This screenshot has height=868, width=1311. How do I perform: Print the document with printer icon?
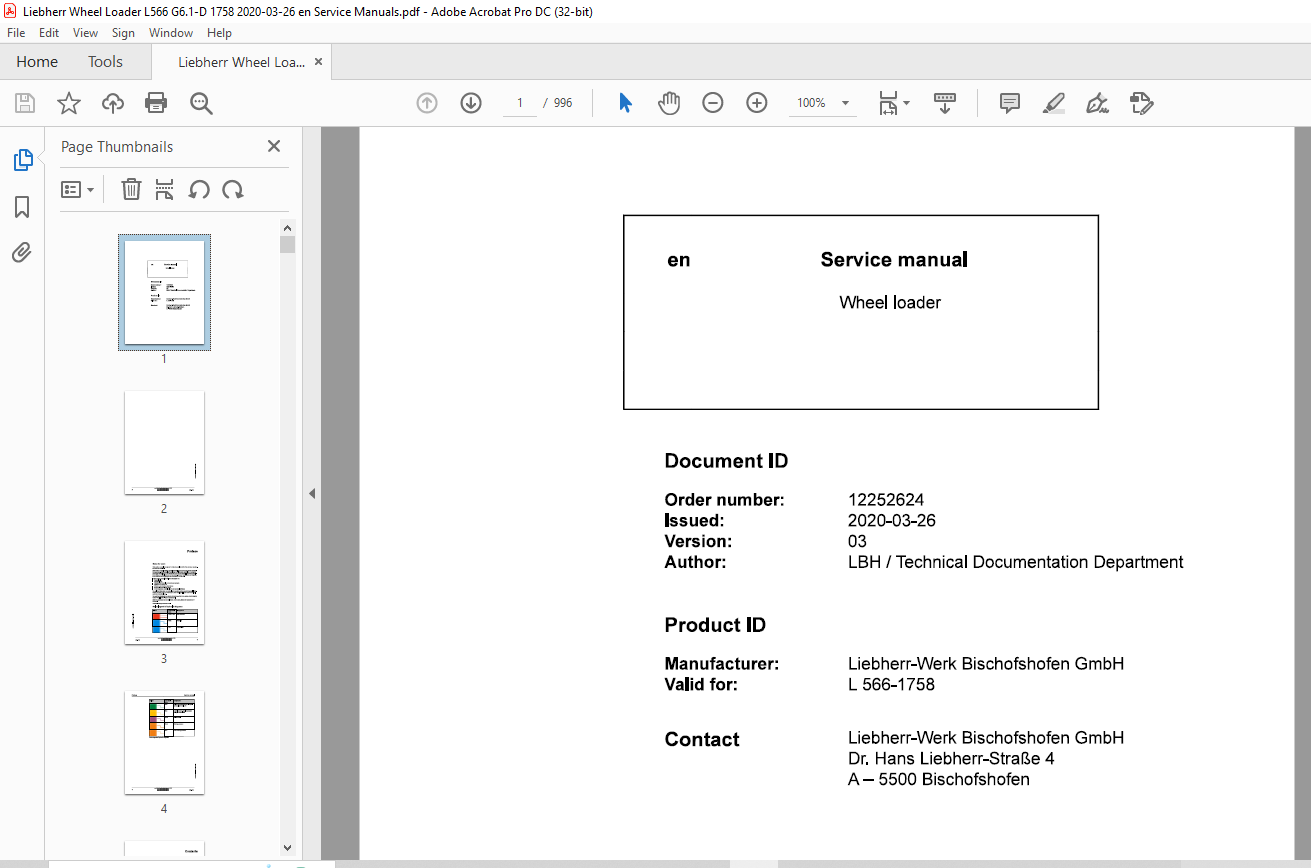click(156, 103)
